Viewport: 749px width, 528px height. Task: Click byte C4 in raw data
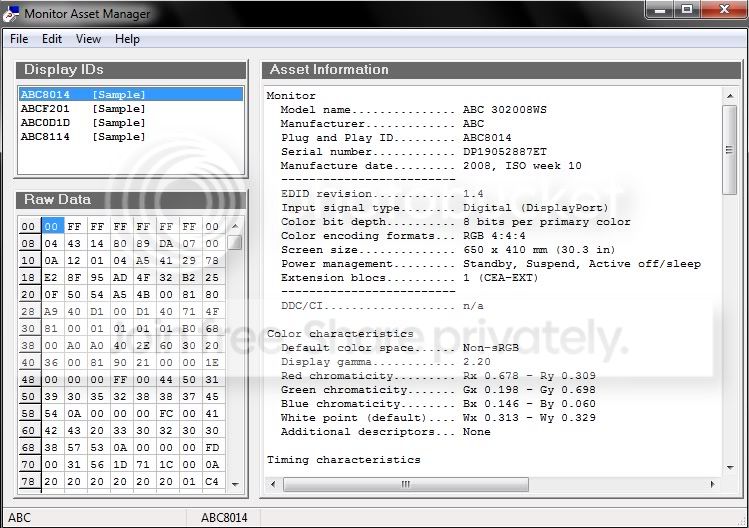click(x=212, y=481)
